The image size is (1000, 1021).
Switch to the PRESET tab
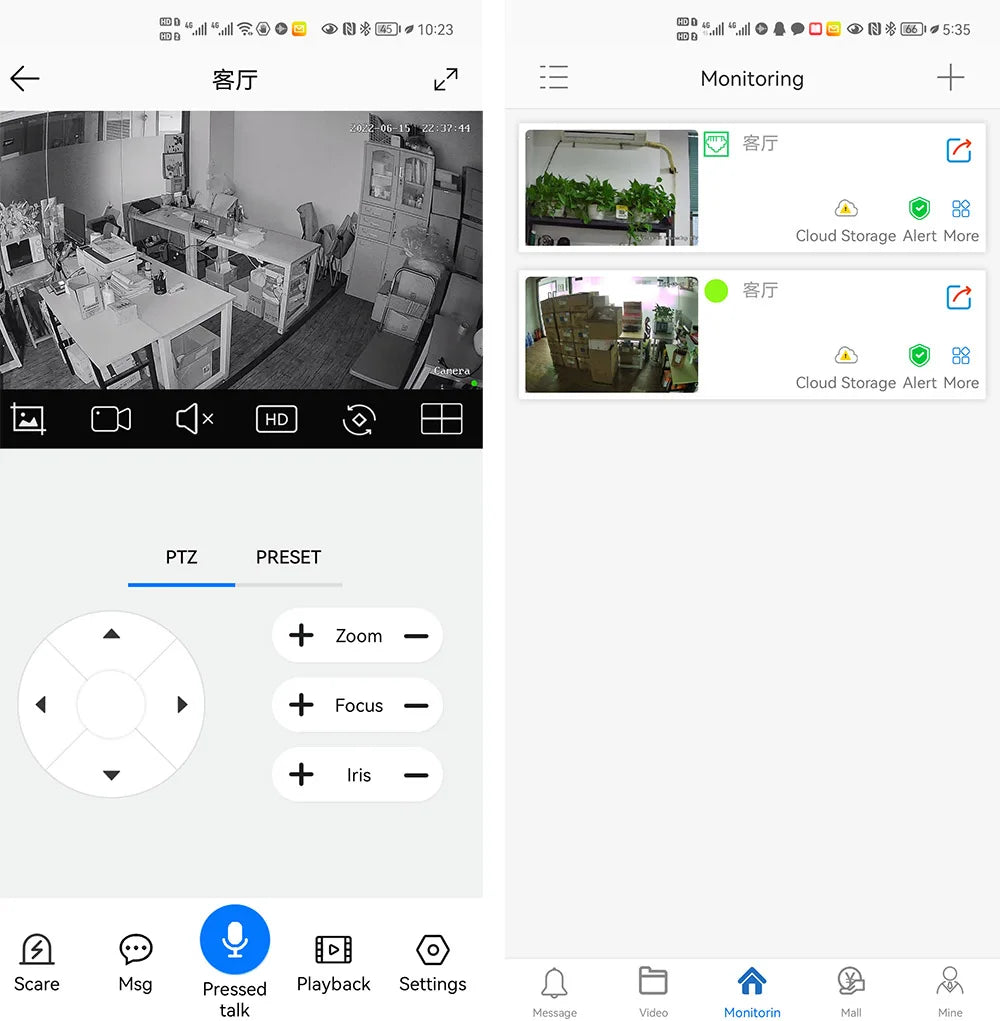pyautogui.click(x=289, y=557)
